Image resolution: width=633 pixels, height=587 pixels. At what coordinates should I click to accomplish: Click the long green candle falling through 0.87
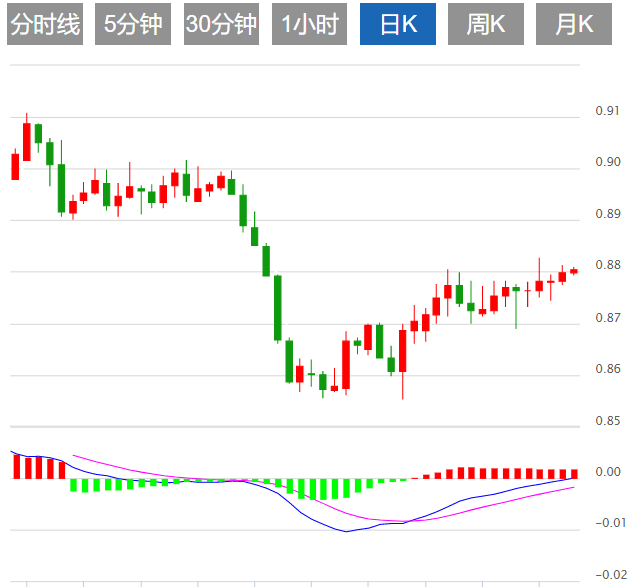pos(278,308)
